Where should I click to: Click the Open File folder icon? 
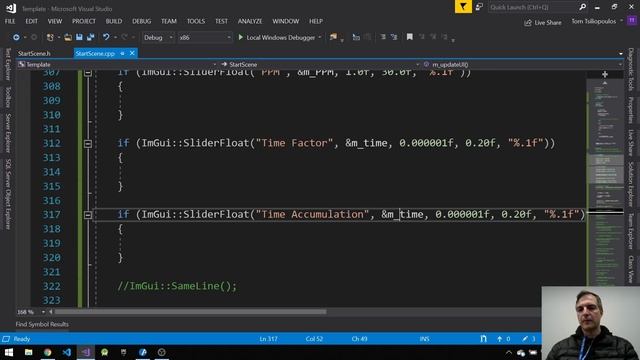pos(68,38)
